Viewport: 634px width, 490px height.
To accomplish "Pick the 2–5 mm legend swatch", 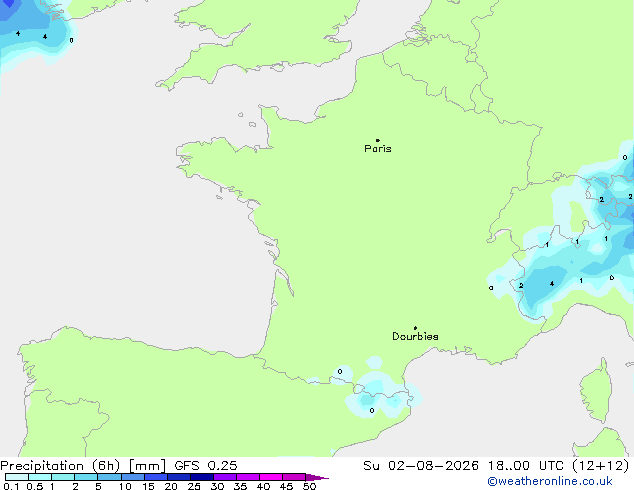I will pos(86,477).
